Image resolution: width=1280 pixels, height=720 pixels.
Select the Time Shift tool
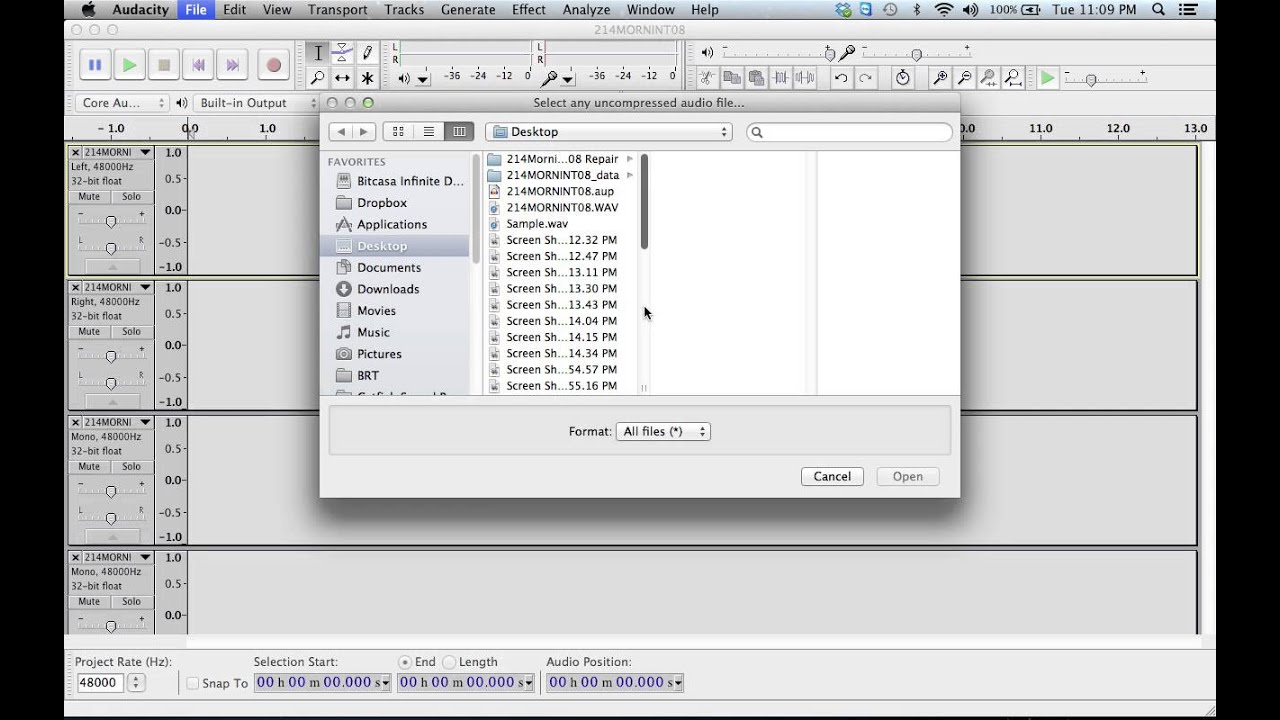point(342,77)
